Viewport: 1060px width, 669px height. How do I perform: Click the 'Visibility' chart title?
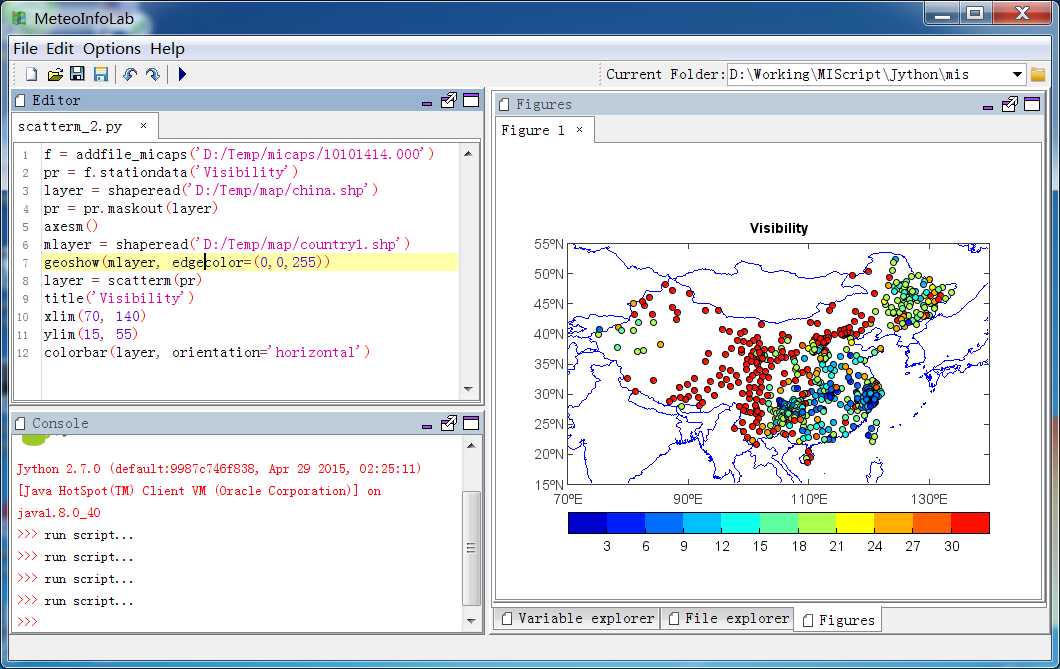coord(779,228)
